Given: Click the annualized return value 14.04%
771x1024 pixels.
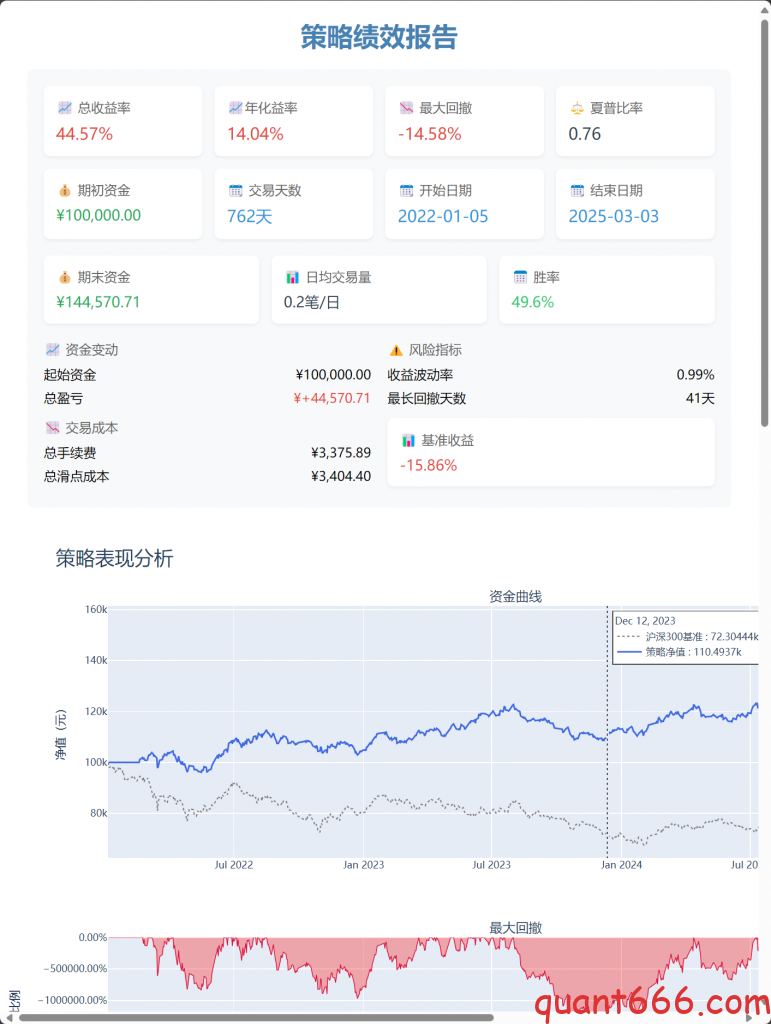Looking at the screenshot, I should pos(255,134).
